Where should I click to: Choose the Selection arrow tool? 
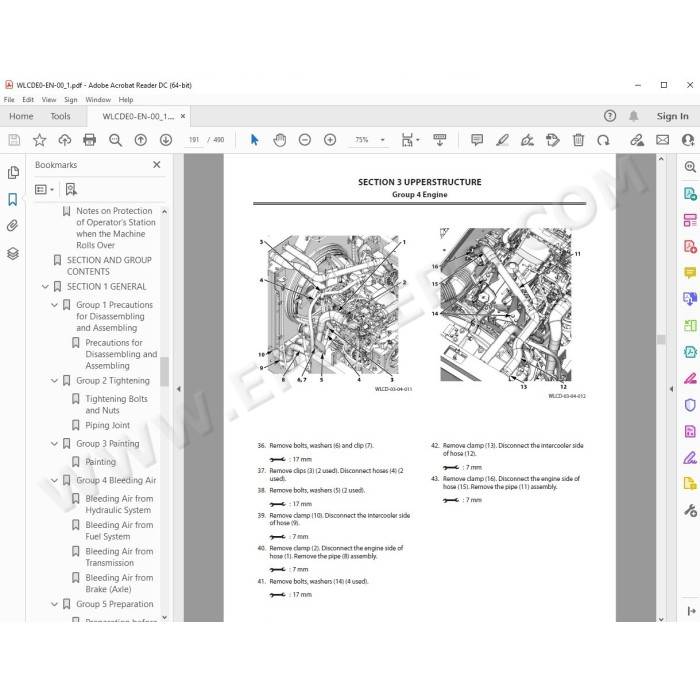tap(254, 140)
